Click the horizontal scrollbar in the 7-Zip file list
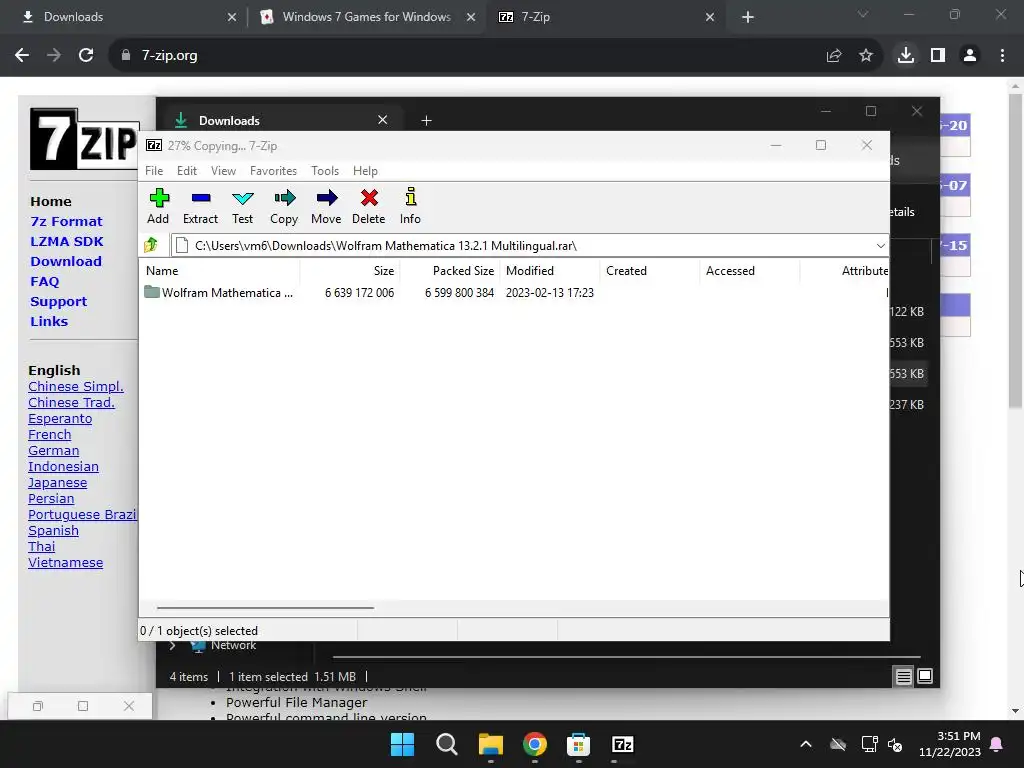Screen dimensions: 1024x768 pos(265,608)
